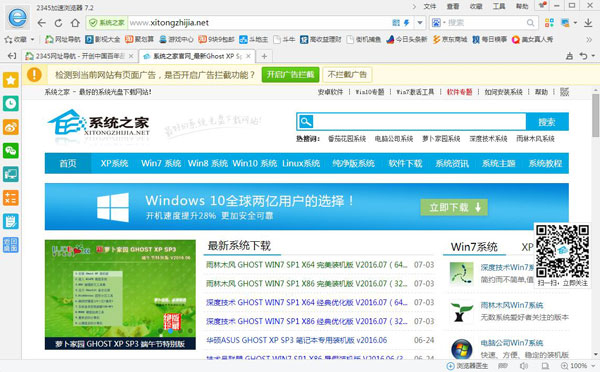
Task: Open the 首页 navigation tab
Action: point(68,163)
